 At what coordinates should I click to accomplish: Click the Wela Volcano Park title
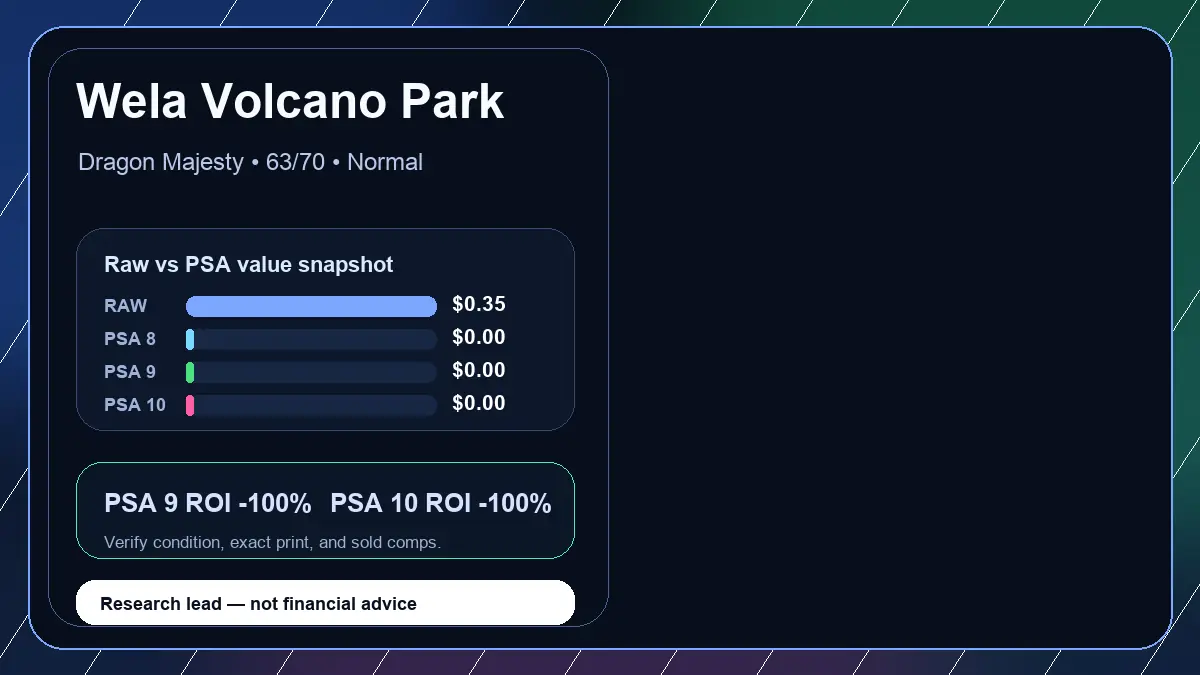point(290,101)
